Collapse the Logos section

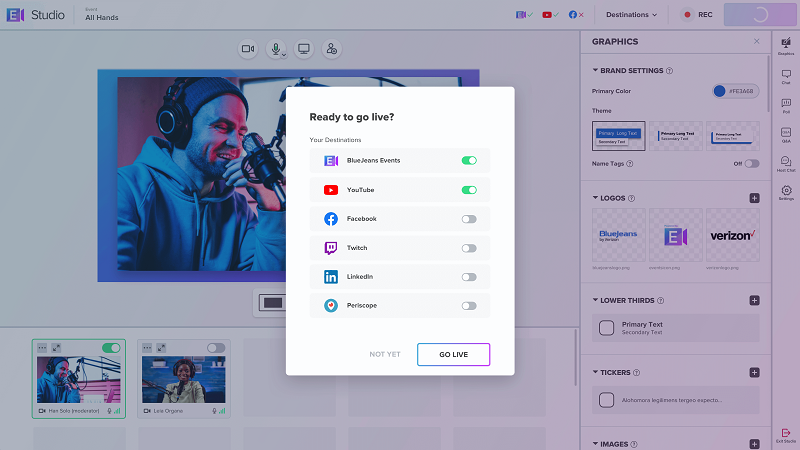595,197
